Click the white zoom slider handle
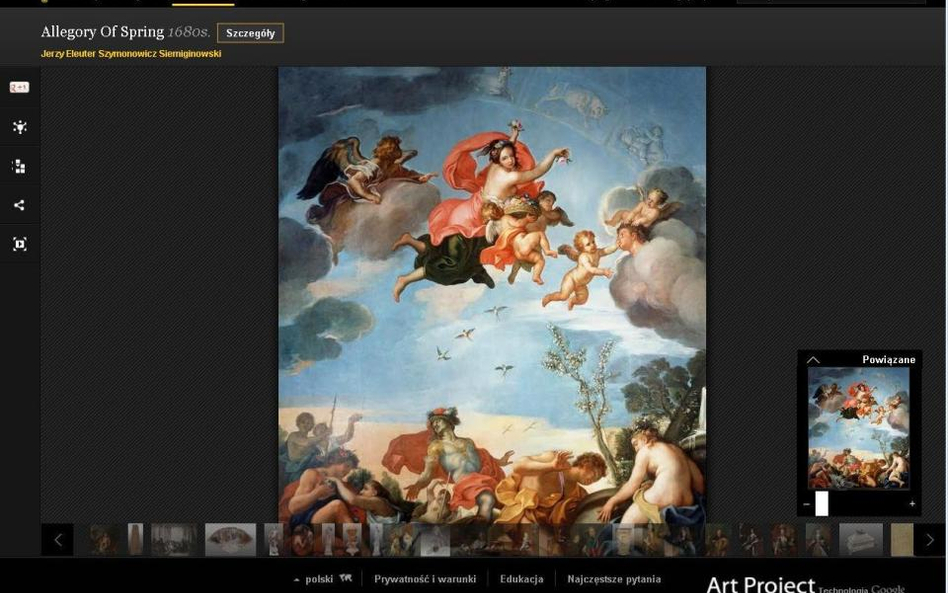 (822, 504)
